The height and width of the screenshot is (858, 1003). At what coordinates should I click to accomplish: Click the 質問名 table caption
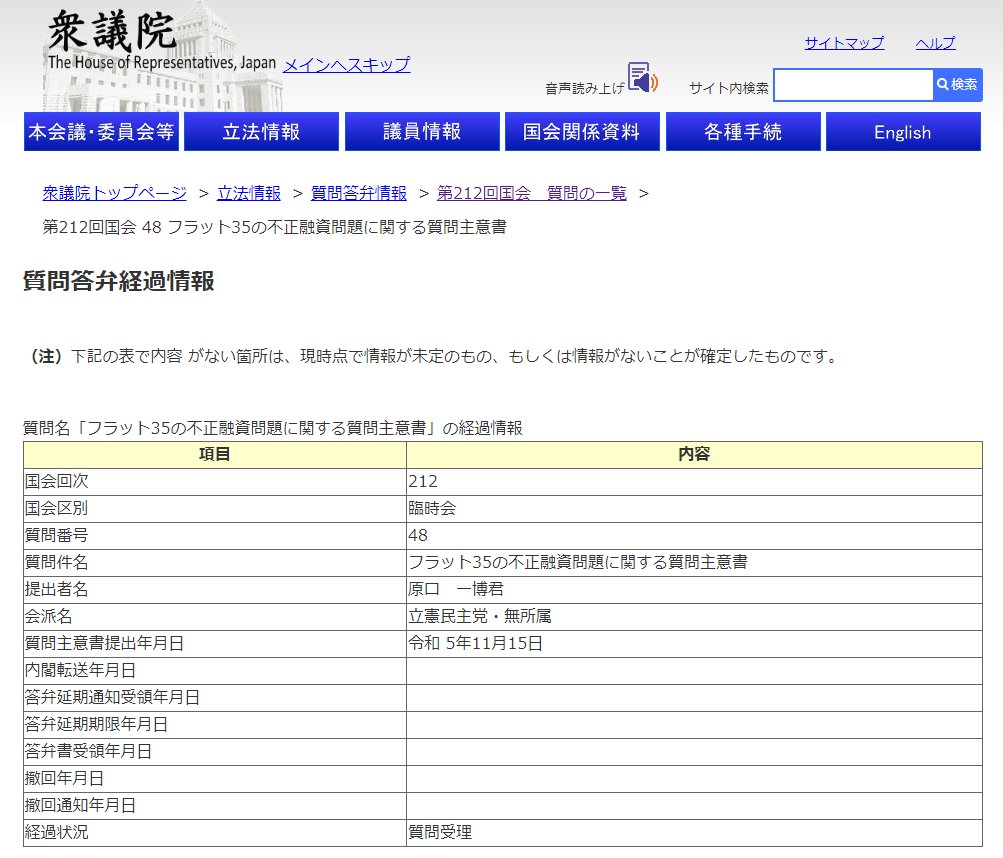[273, 428]
